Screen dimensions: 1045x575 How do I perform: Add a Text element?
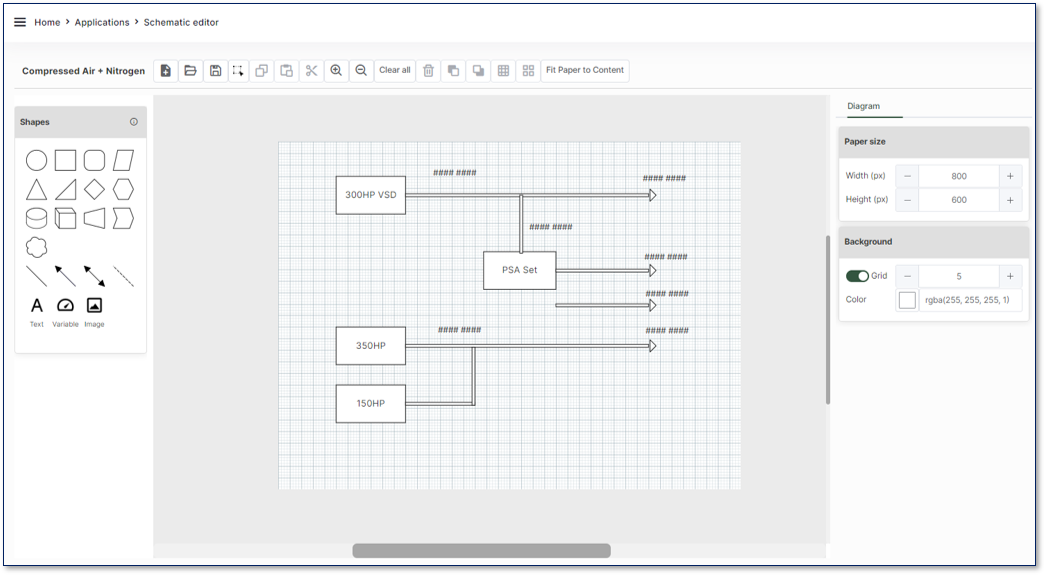pyautogui.click(x=37, y=312)
